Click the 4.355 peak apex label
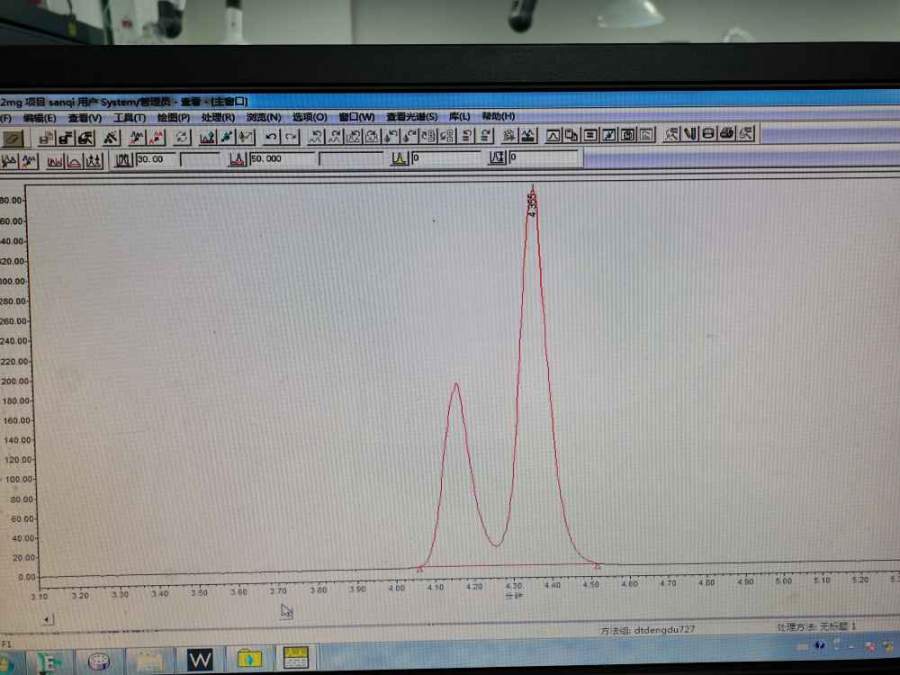The image size is (900, 675). [532, 203]
